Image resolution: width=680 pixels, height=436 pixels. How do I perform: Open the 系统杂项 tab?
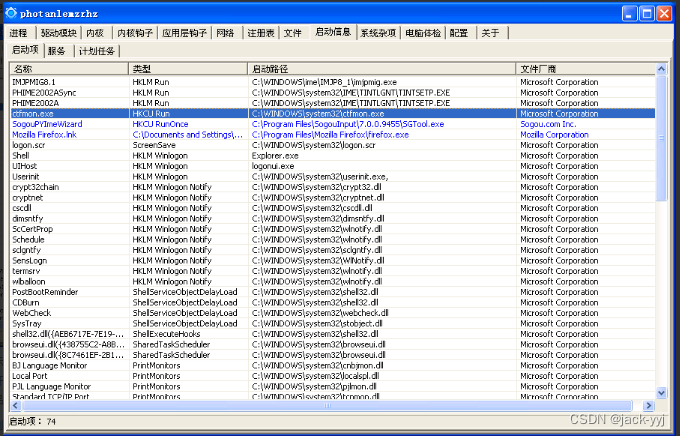click(379, 33)
